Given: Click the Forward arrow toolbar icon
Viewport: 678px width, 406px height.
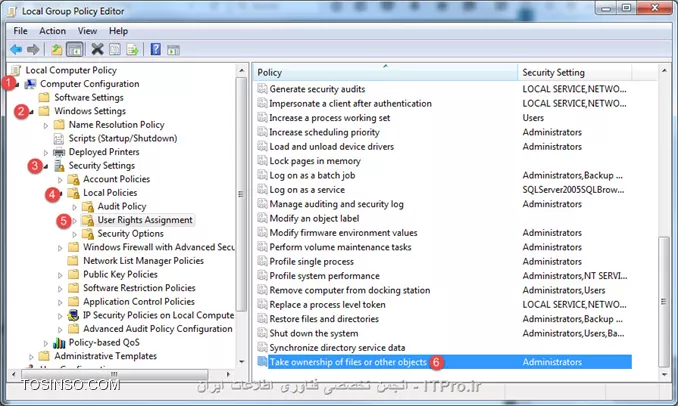Looking at the screenshot, I should 33,50.
